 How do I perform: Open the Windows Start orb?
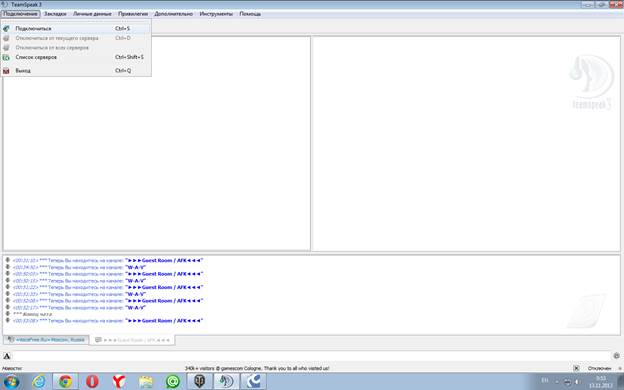coord(11,382)
